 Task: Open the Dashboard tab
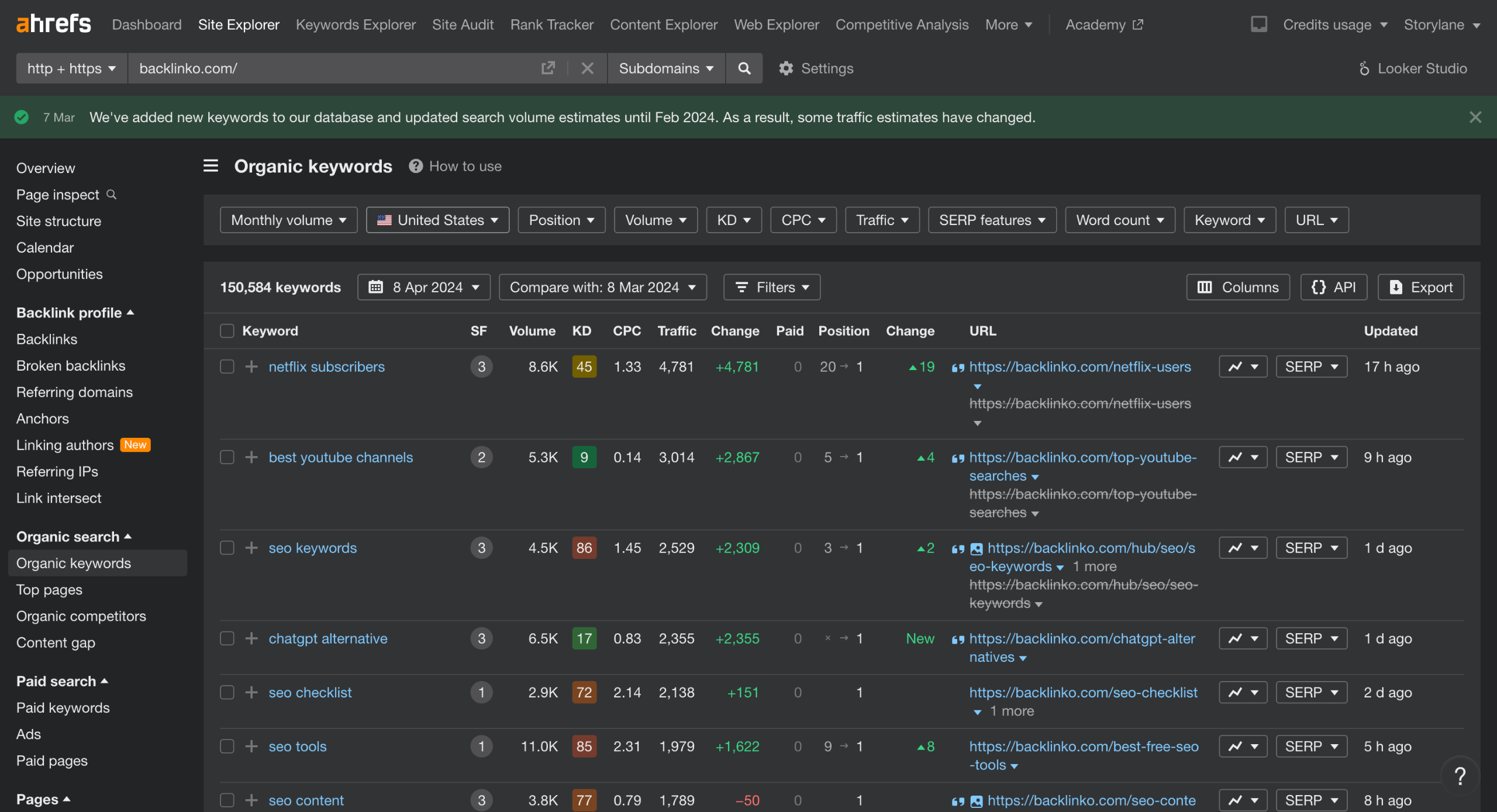pos(147,25)
